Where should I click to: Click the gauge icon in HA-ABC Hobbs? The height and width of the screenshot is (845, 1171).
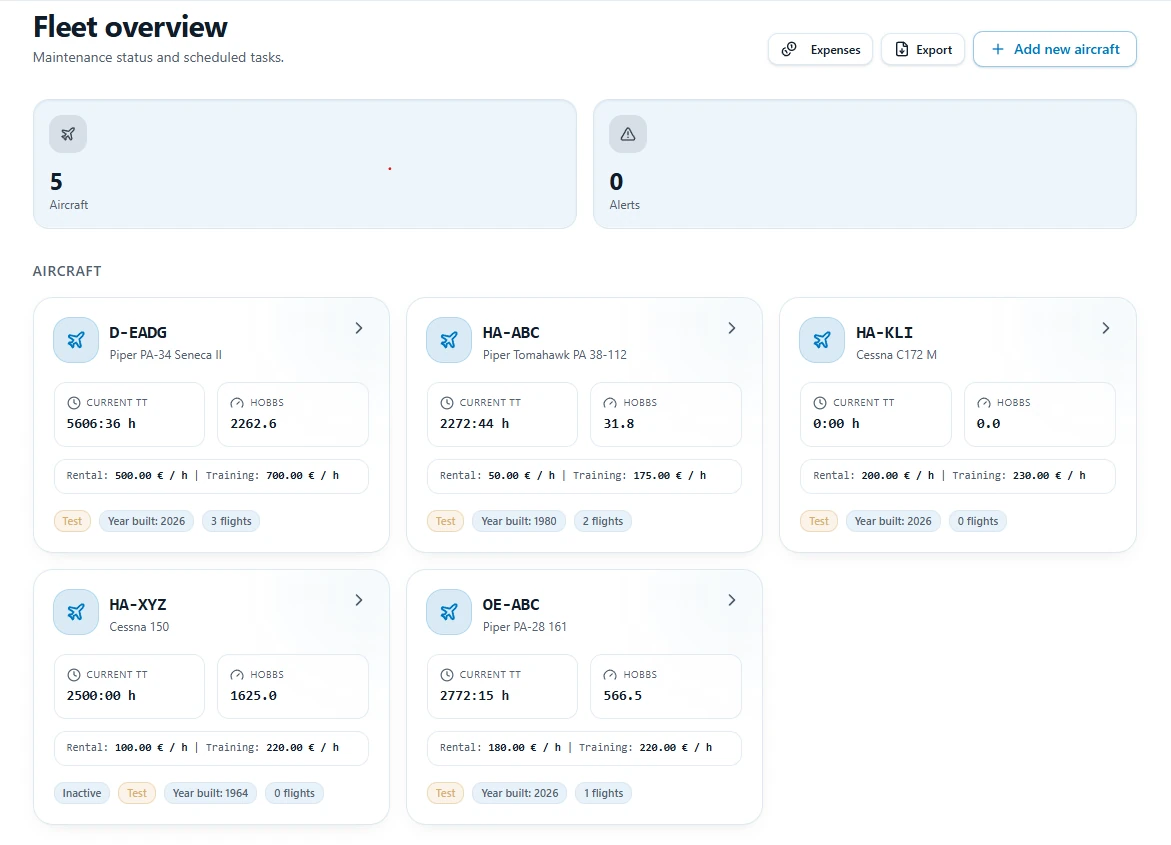point(610,403)
